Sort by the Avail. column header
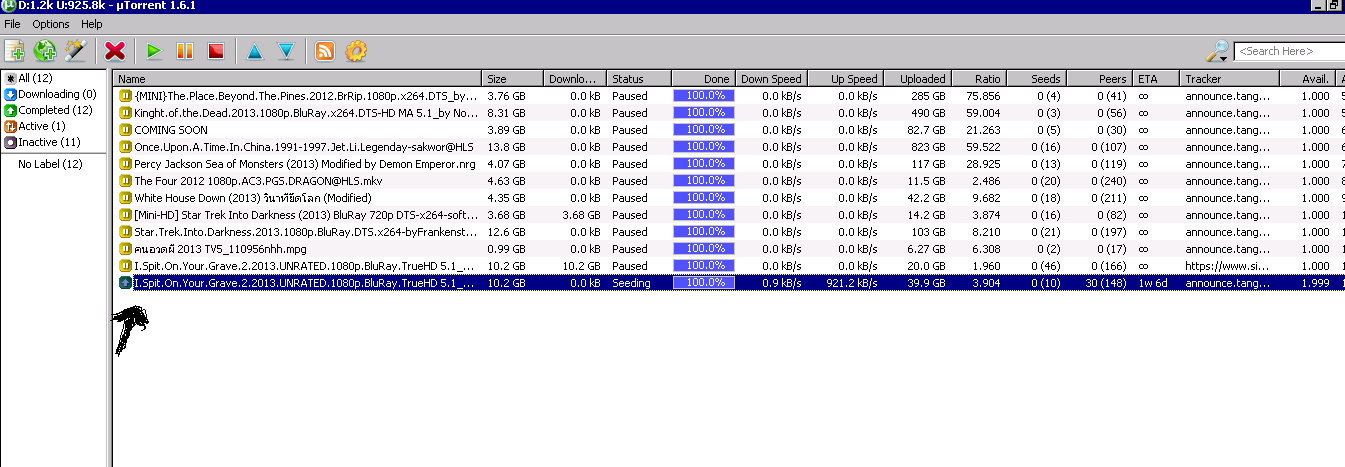1345x467 pixels. (1306, 78)
